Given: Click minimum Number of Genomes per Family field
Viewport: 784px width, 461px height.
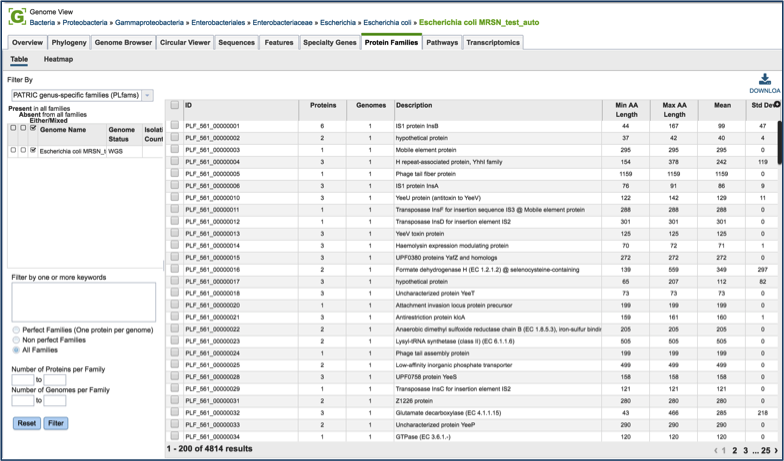Looking at the screenshot, I should [22, 400].
